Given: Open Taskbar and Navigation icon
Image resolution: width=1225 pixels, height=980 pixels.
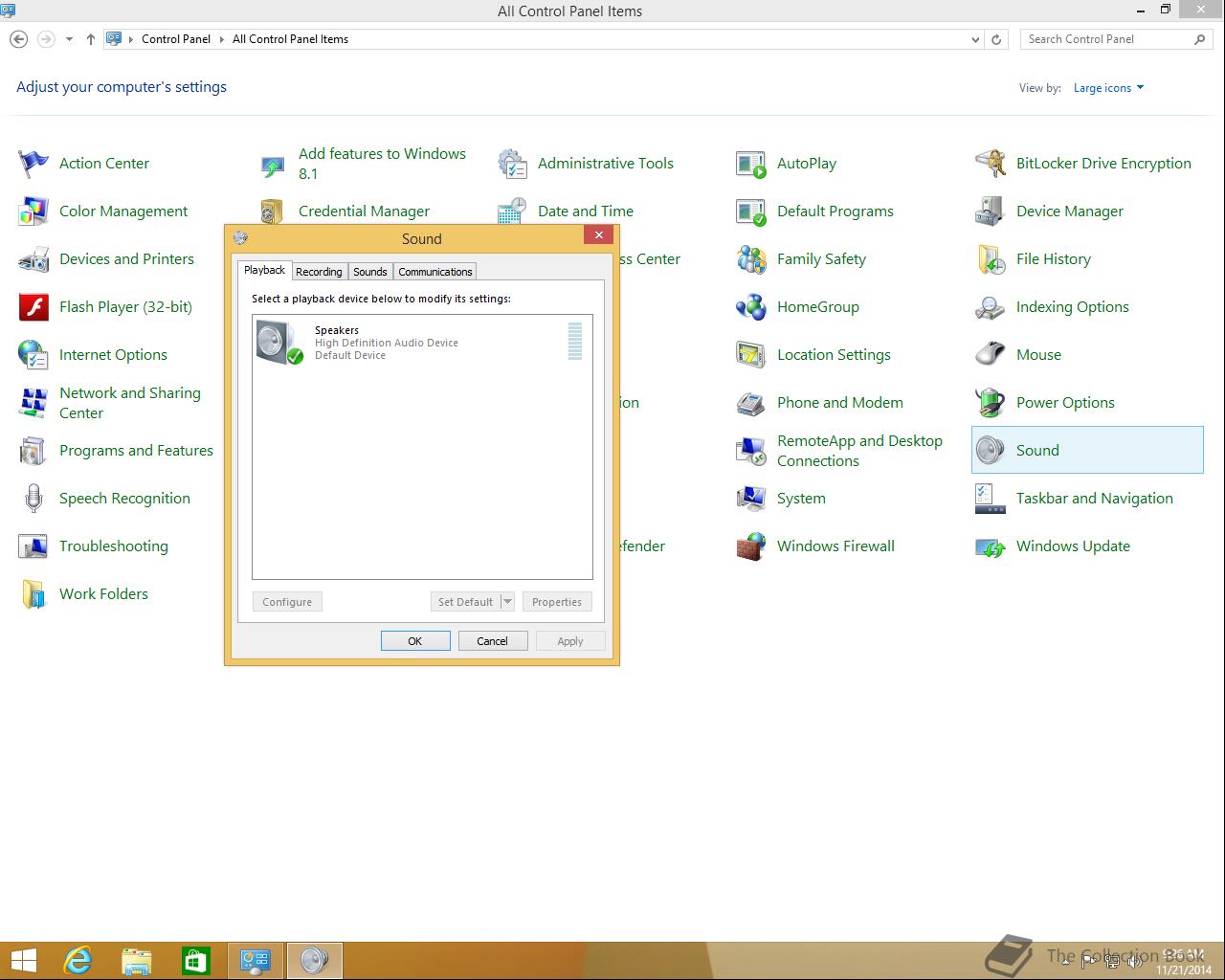Looking at the screenshot, I should click(x=991, y=499).
